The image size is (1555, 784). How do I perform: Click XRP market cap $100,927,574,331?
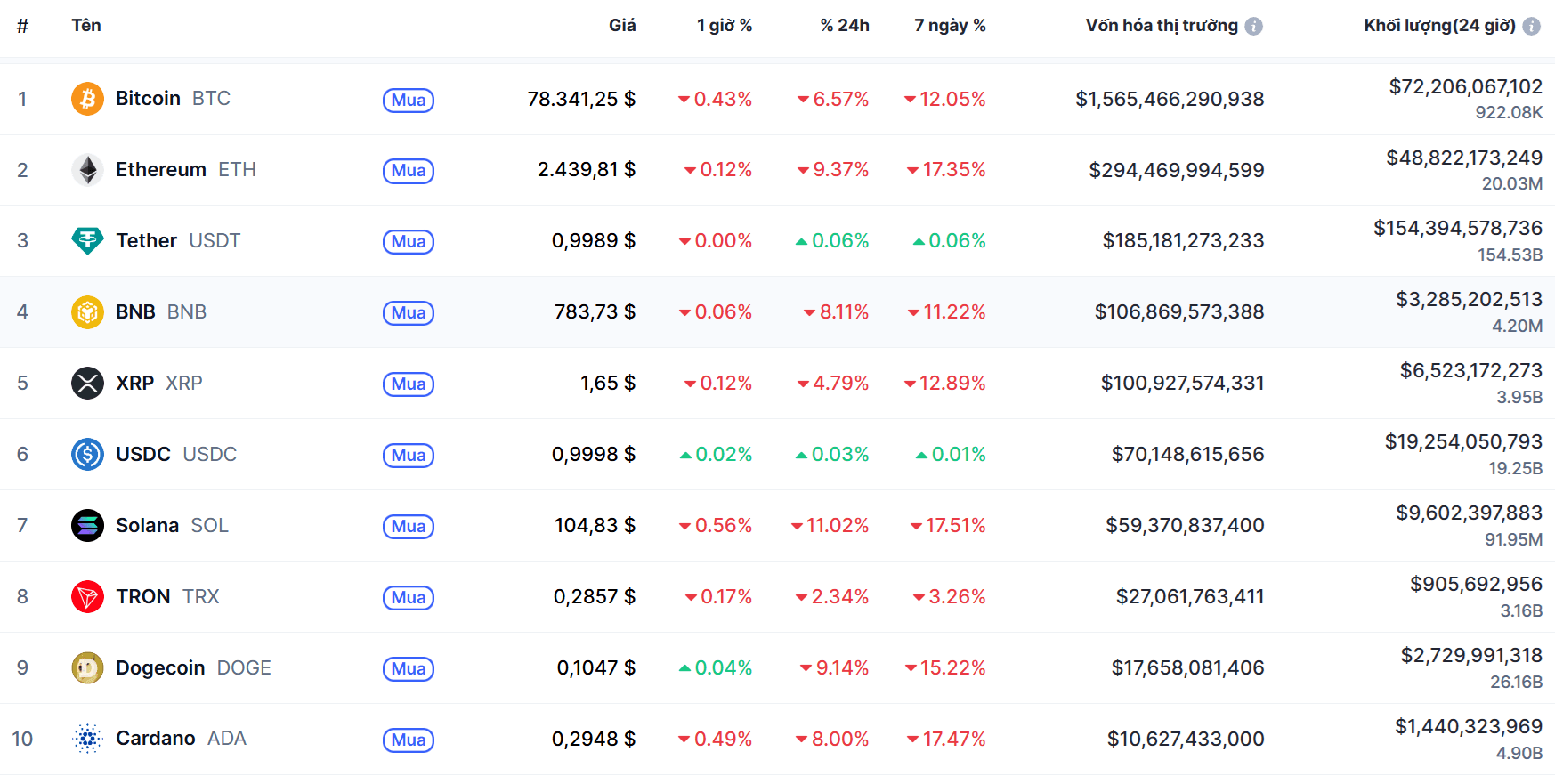pos(1183,384)
